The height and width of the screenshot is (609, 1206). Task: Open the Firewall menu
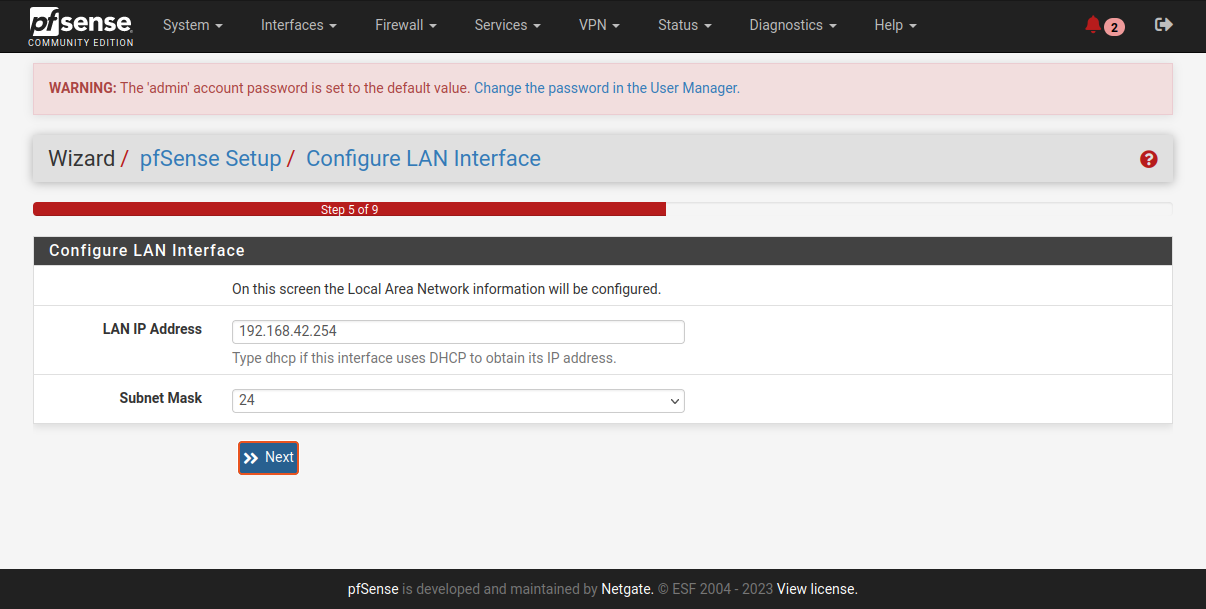pyautogui.click(x=405, y=25)
